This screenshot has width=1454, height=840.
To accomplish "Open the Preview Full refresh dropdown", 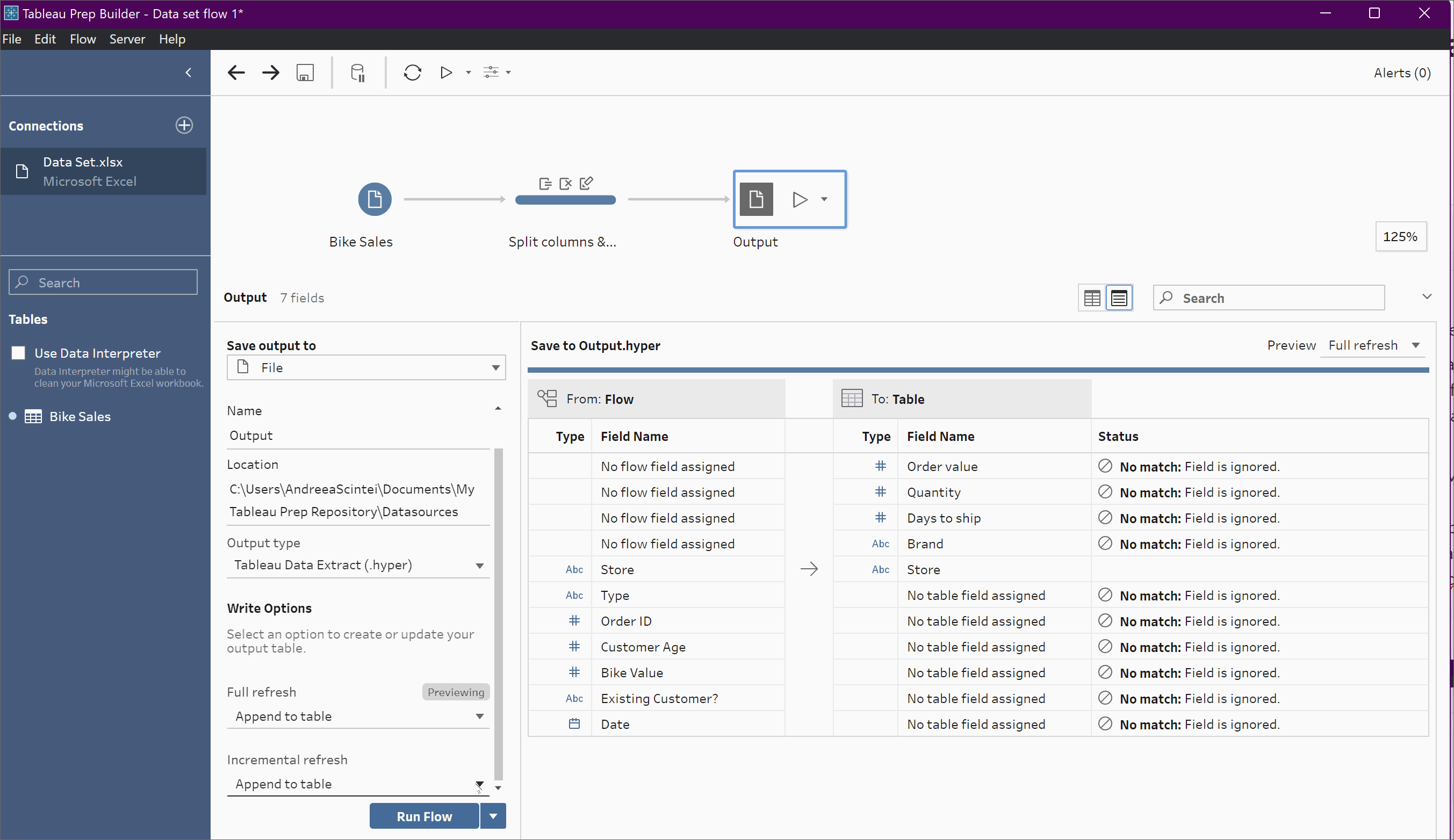I will (1373, 345).
